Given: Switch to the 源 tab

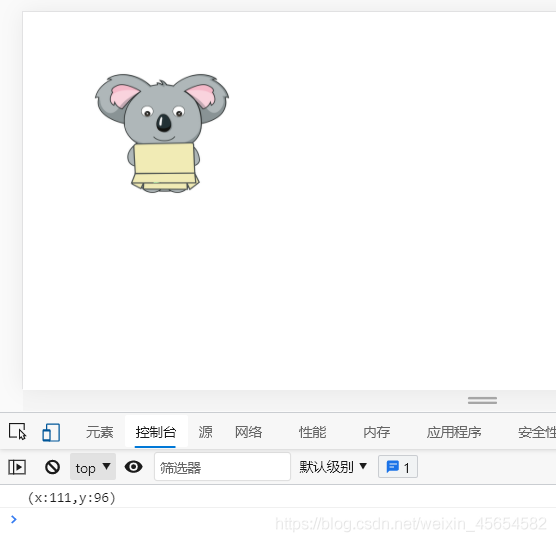Looking at the screenshot, I should [205, 432].
